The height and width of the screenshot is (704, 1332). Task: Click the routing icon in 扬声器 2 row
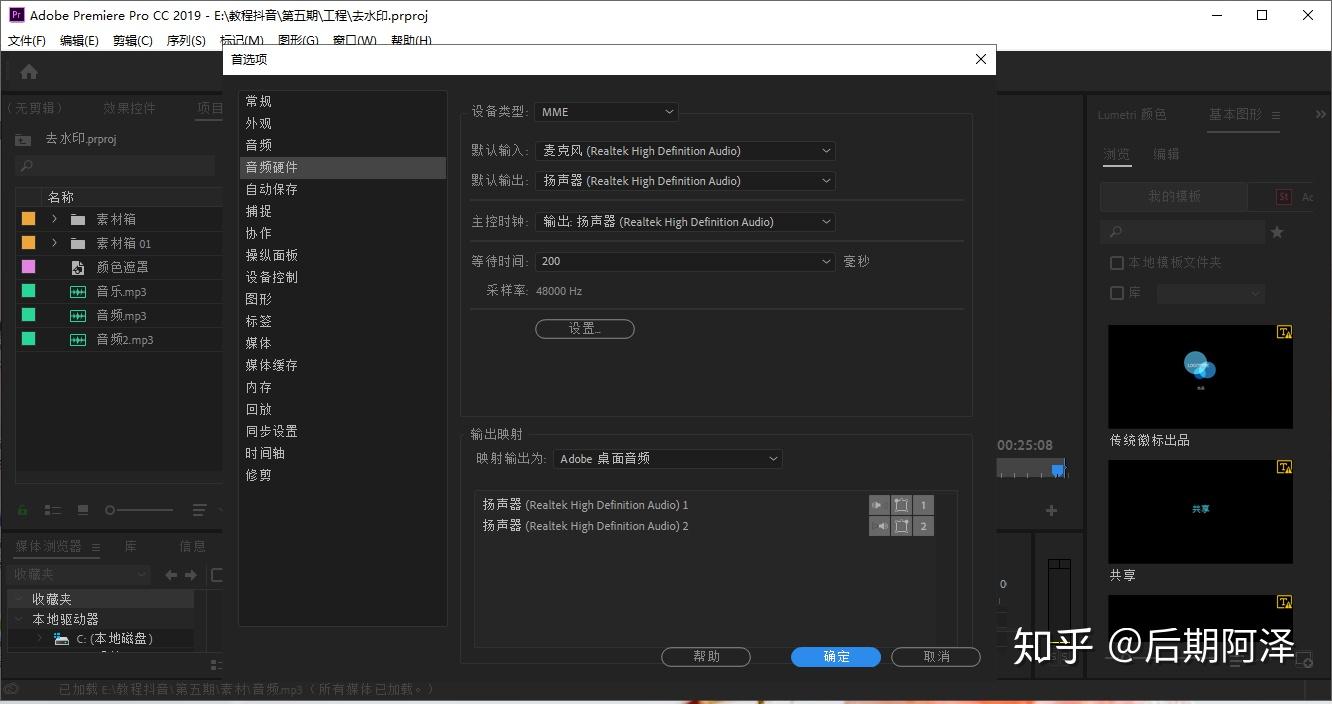[x=901, y=526]
